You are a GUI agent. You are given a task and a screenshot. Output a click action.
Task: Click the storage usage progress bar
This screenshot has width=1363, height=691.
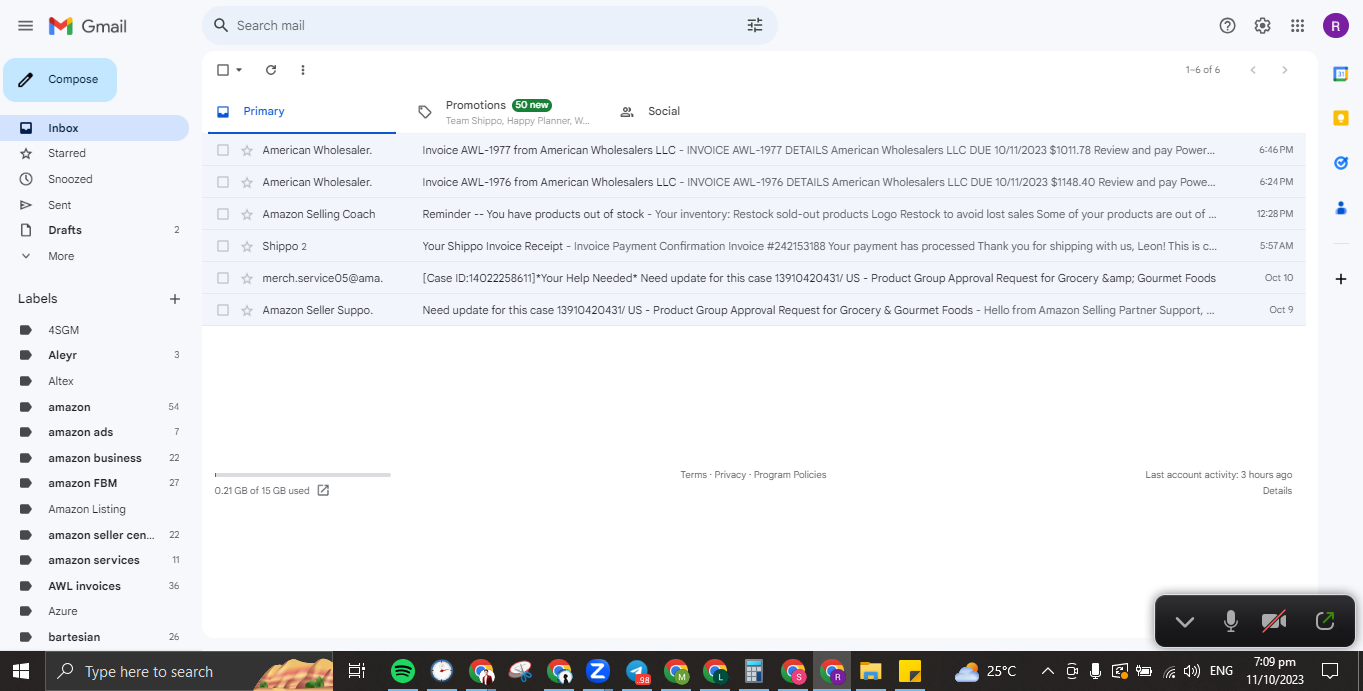tap(302, 475)
